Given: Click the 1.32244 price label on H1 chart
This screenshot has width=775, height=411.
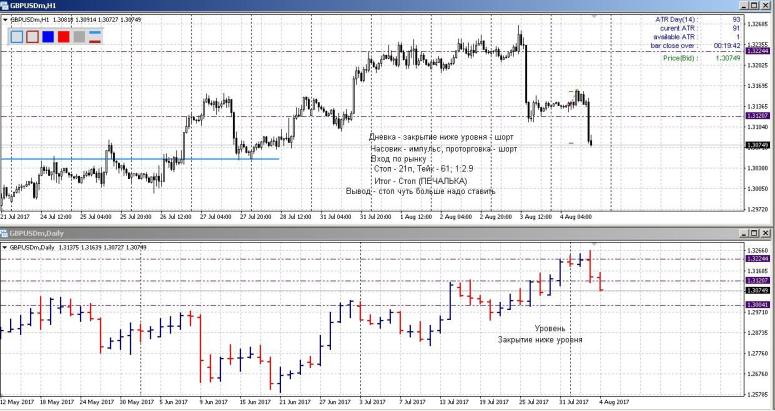Looking at the screenshot, I should 757,51.
